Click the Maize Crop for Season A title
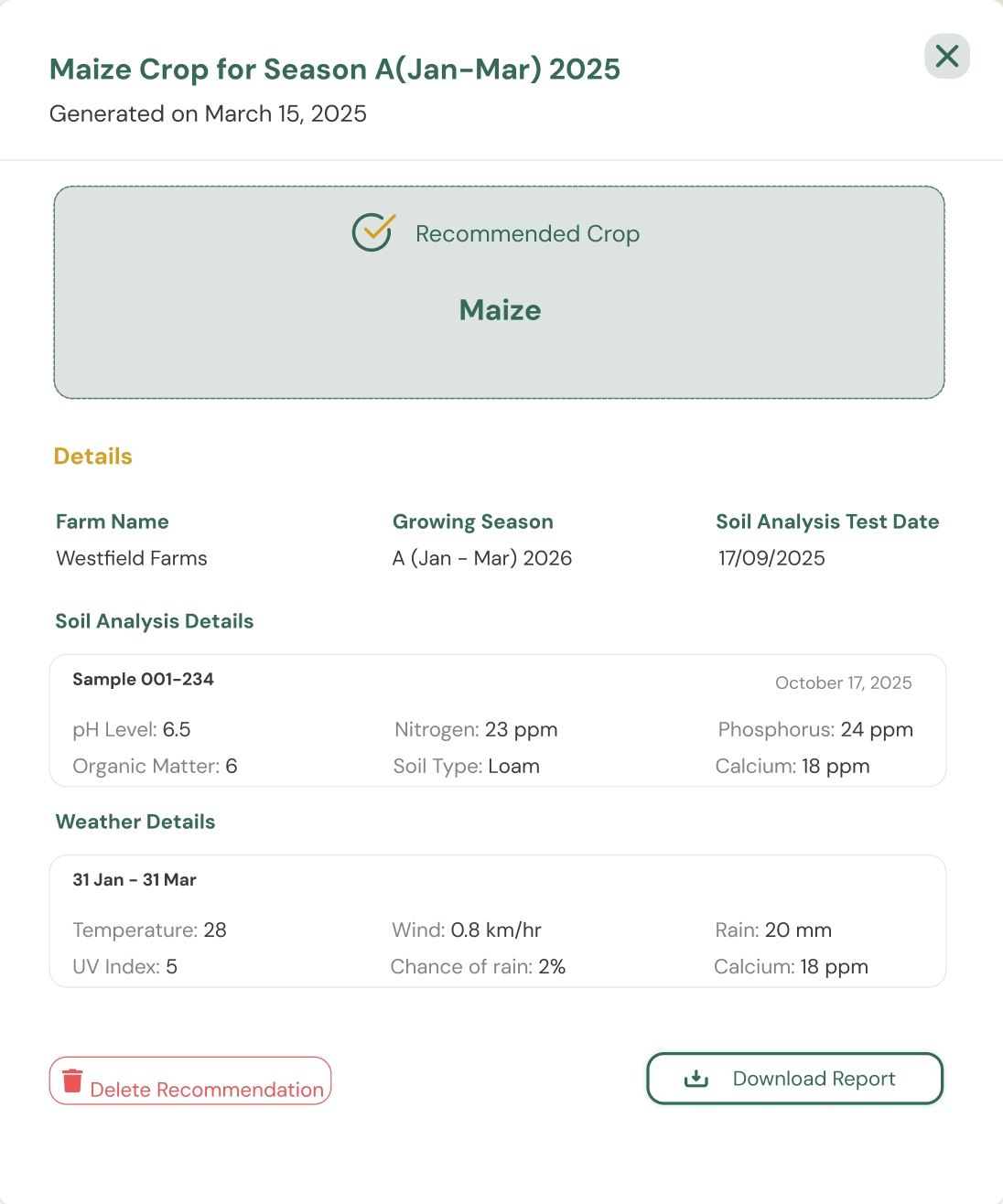Image resolution: width=1003 pixels, height=1204 pixels. [335, 70]
